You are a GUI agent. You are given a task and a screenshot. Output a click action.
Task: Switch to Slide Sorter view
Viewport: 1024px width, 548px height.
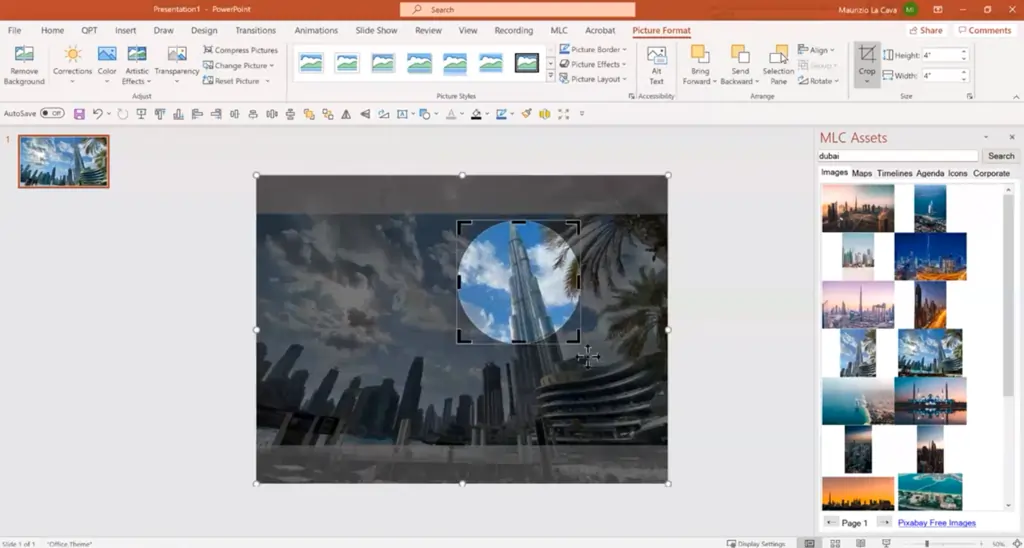point(835,543)
